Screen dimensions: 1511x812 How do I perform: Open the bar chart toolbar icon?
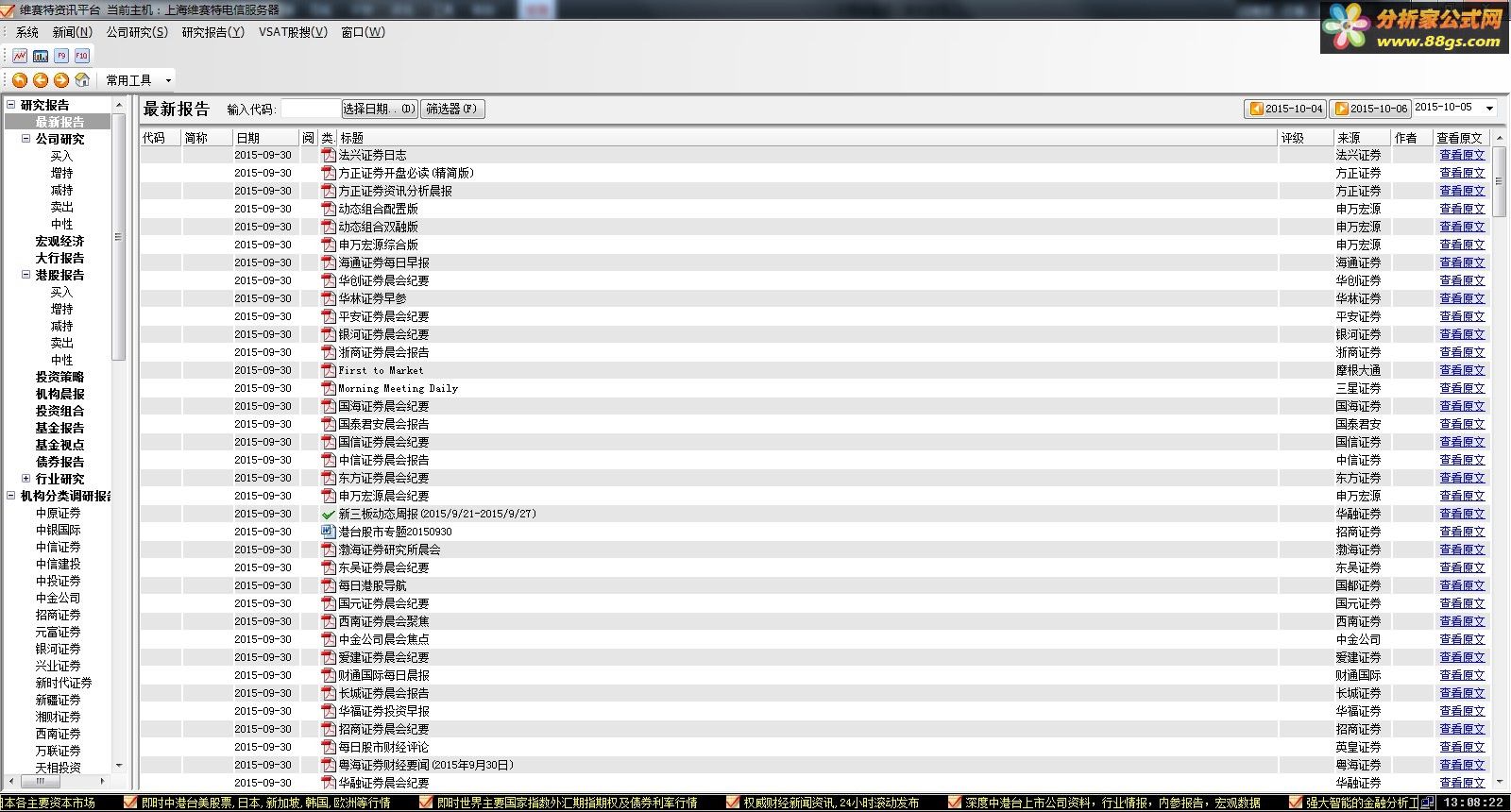click(41, 56)
